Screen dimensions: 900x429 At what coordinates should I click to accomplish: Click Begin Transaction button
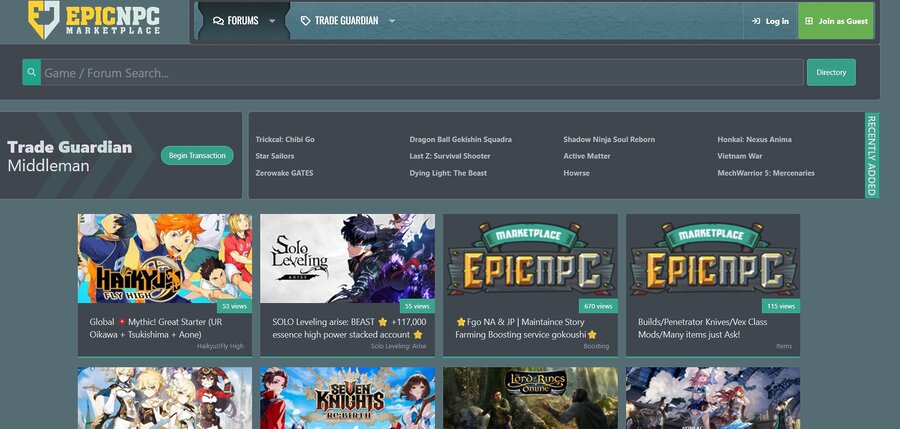tap(197, 156)
